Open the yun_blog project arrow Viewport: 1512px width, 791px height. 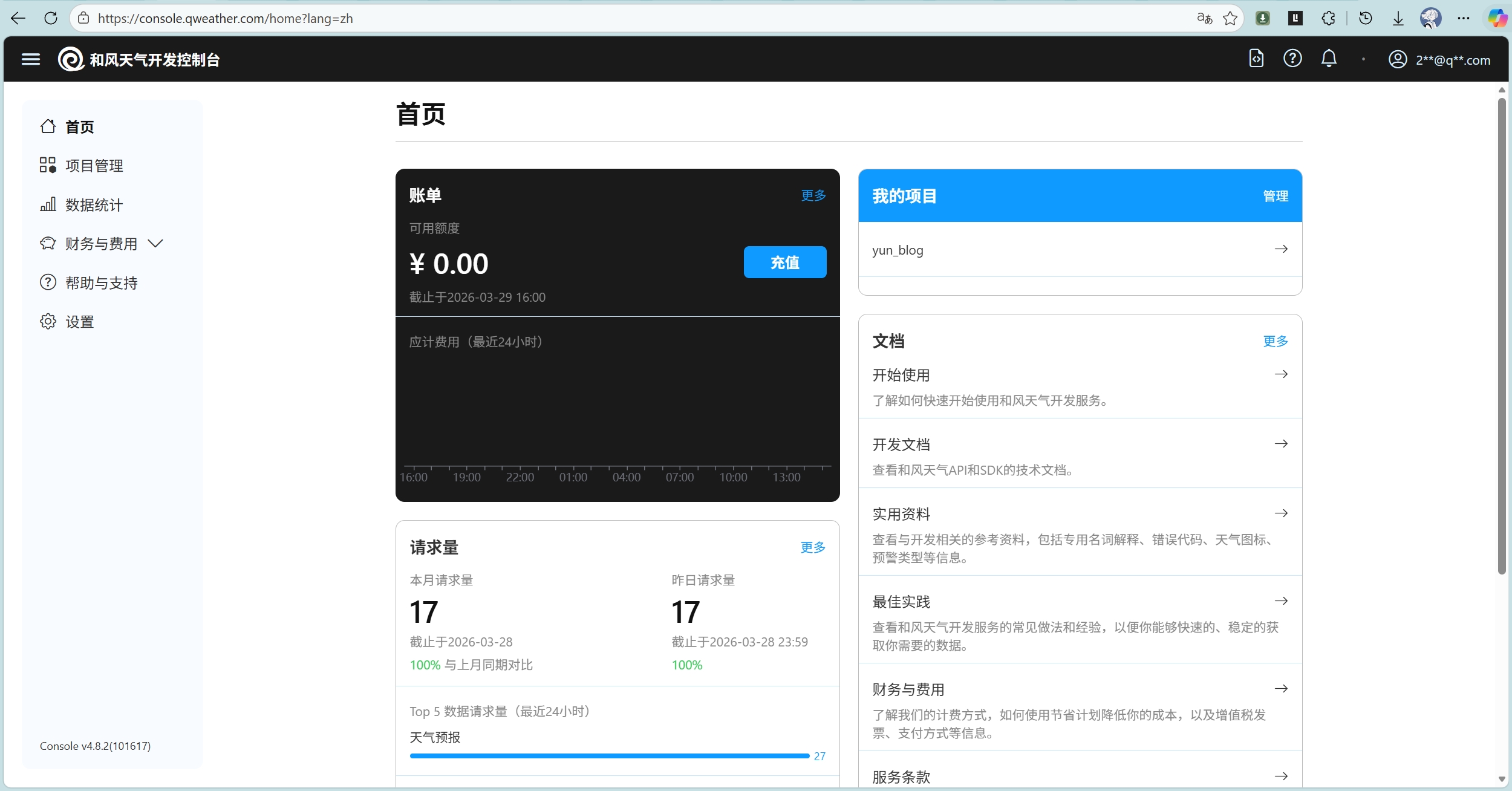point(1281,249)
